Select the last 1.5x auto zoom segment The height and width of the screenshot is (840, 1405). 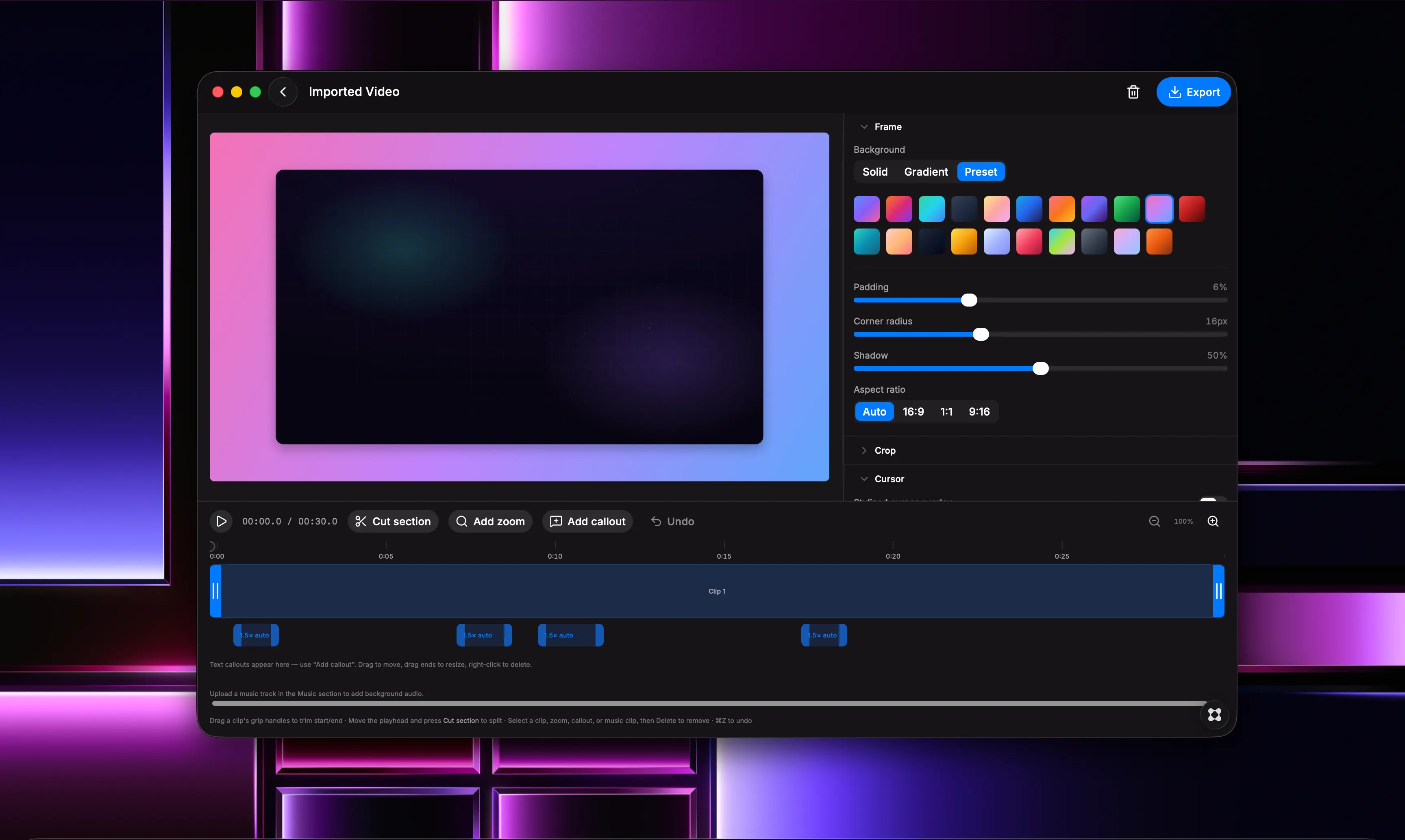[x=824, y=635]
